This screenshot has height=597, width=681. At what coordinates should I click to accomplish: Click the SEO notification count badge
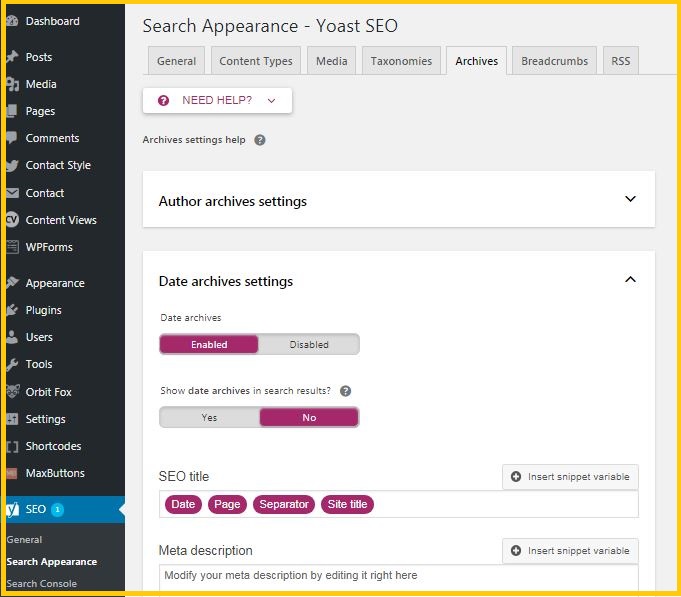pos(57,509)
